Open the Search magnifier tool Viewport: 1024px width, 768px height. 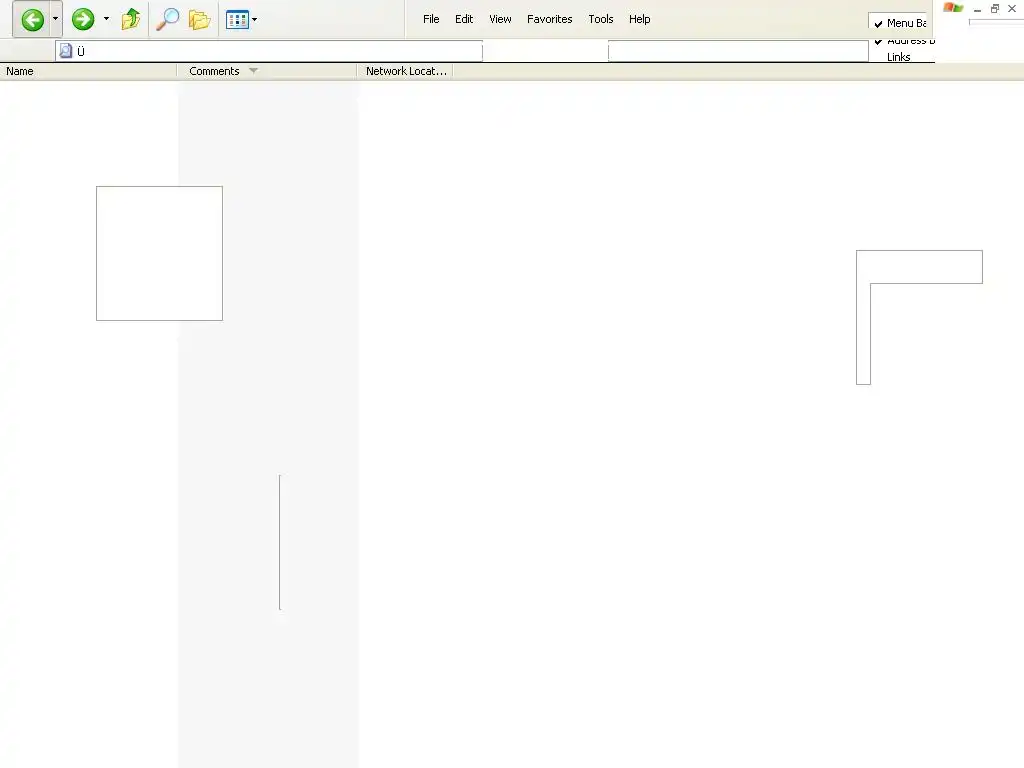[168, 20]
